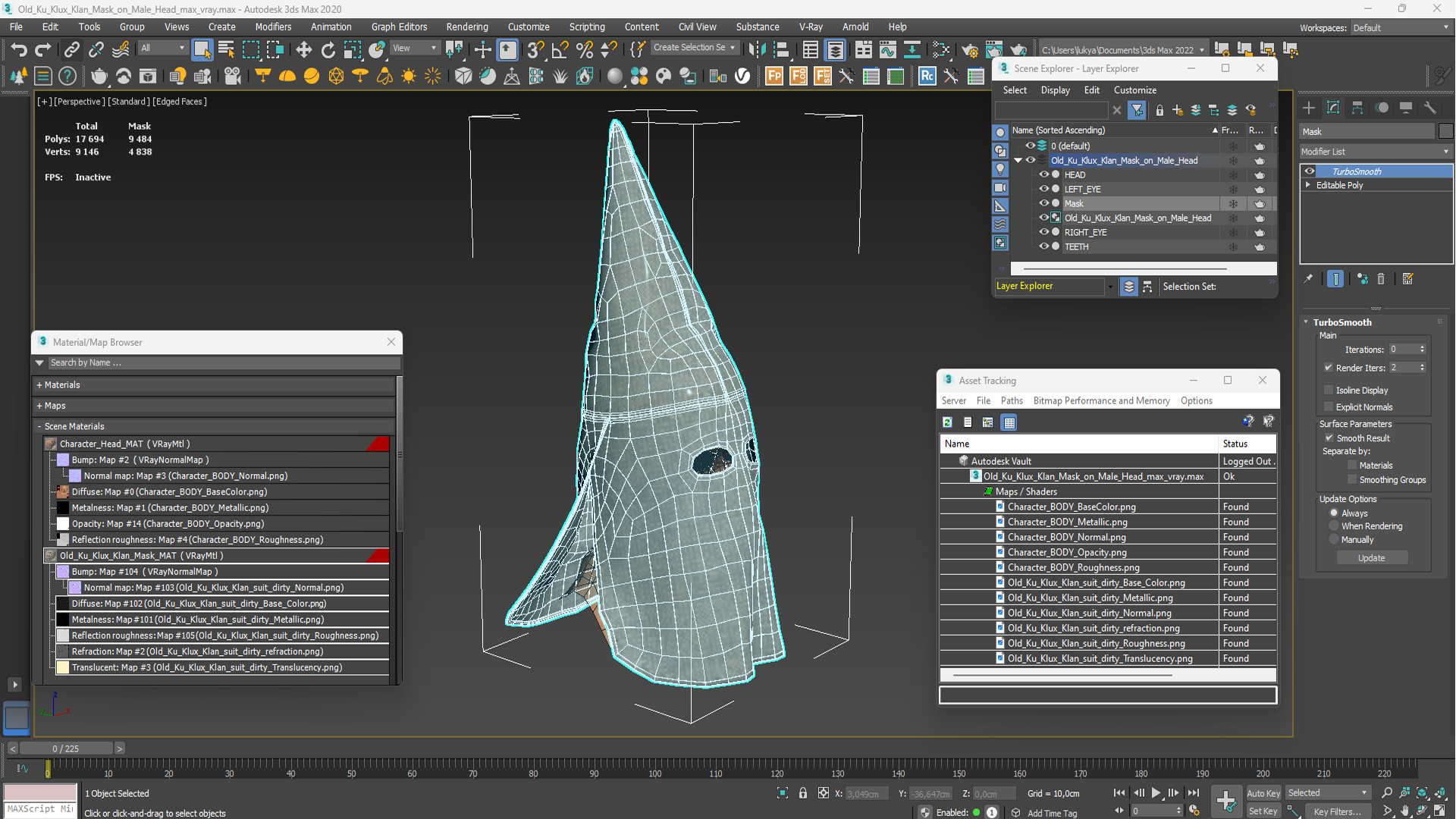This screenshot has width=1456, height=819.
Task: Select the Select and Link tool
Action: [x=71, y=50]
